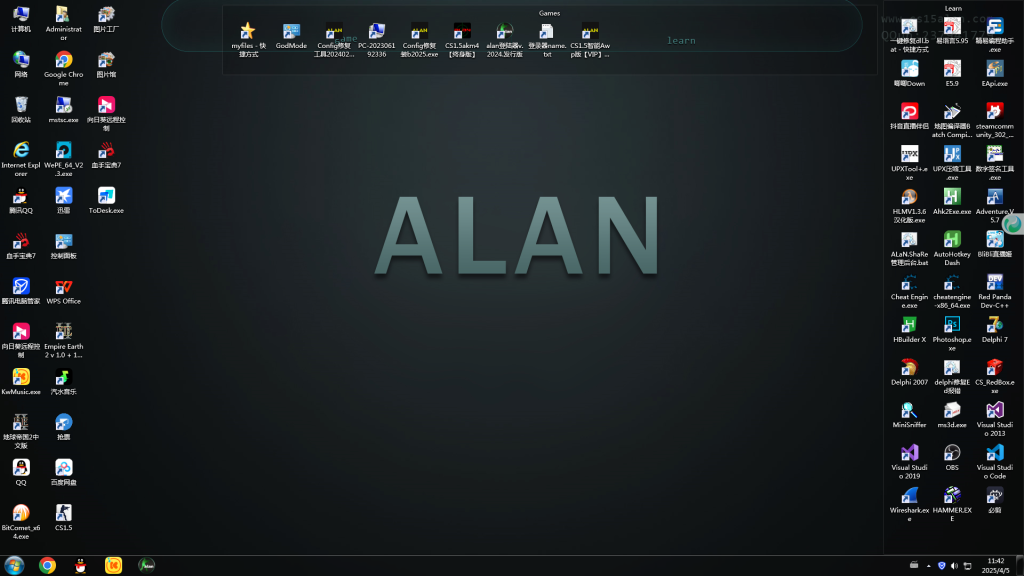1024x576 pixels.
Task: Click the Games desktop group title
Action: (x=549, y=13)
